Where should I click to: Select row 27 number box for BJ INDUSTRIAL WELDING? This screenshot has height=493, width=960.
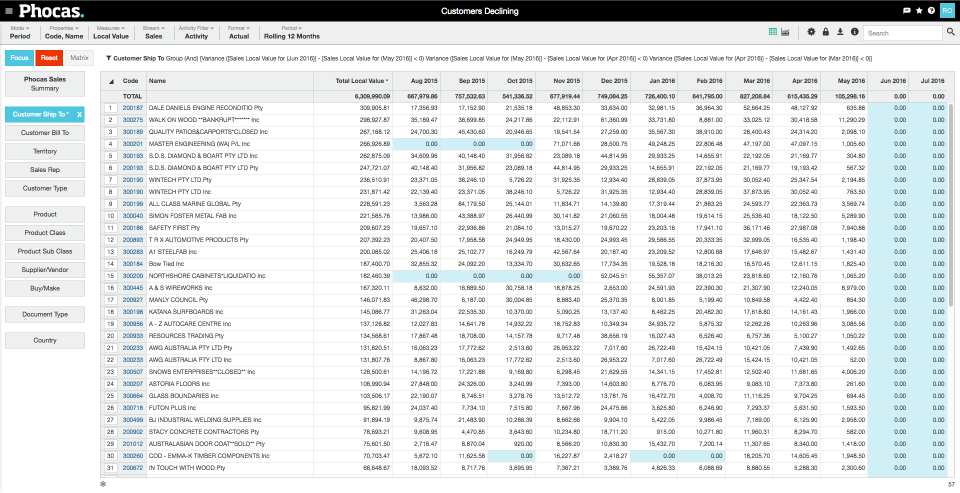pyautogui.click(x=110, y=420)
